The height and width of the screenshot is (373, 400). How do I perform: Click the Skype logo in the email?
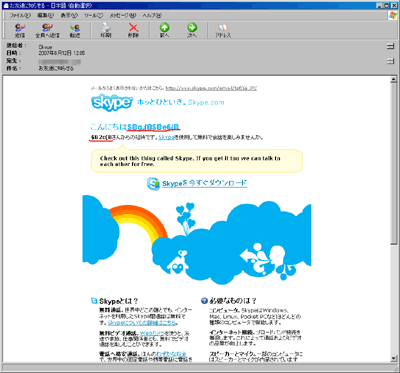click(x=112, y=102)
